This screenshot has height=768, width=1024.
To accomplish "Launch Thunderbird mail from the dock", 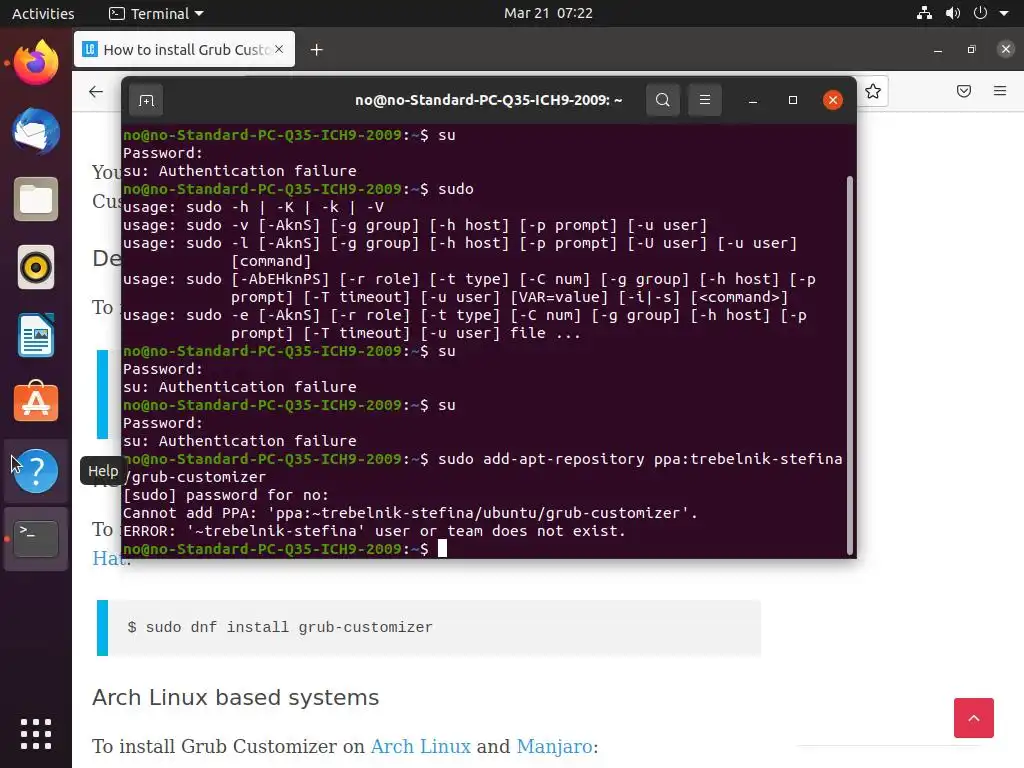I will point(36,131).
